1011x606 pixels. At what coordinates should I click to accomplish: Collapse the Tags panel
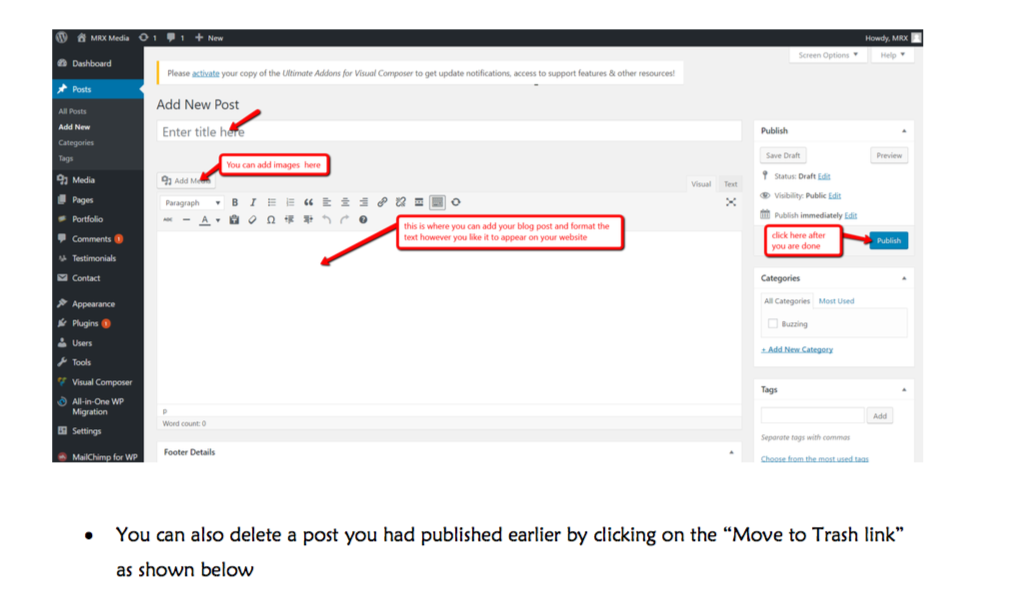[904, 390]
